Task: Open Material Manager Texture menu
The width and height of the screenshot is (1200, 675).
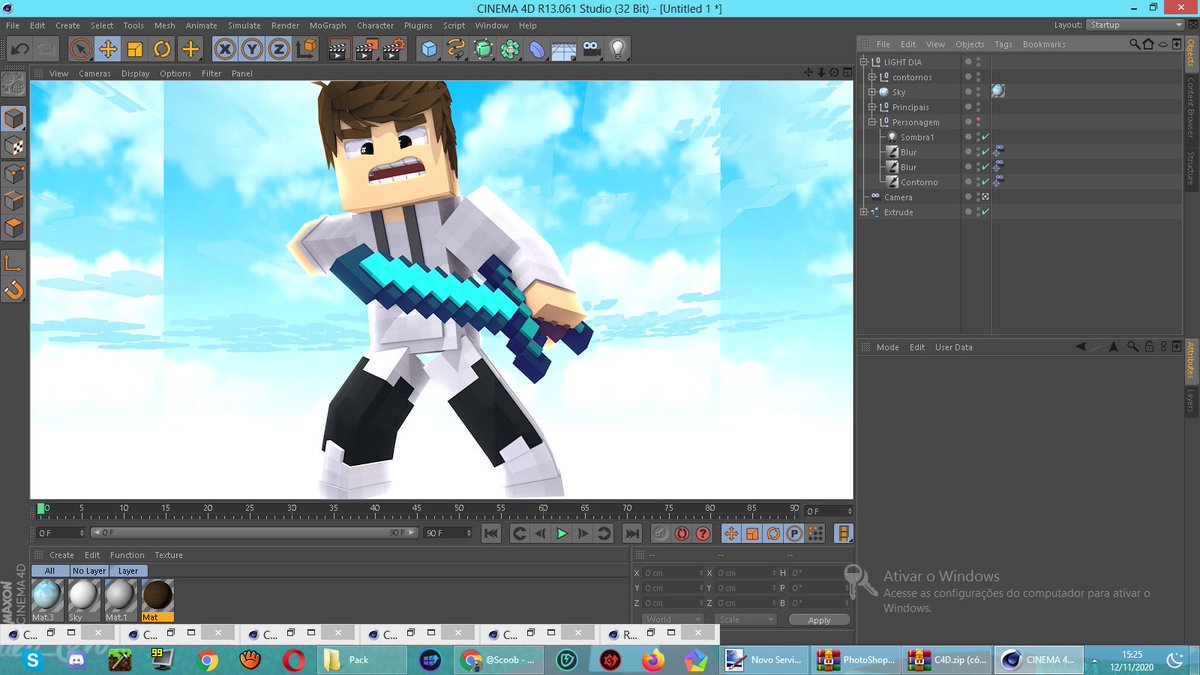Action: [x=168, y=555]
